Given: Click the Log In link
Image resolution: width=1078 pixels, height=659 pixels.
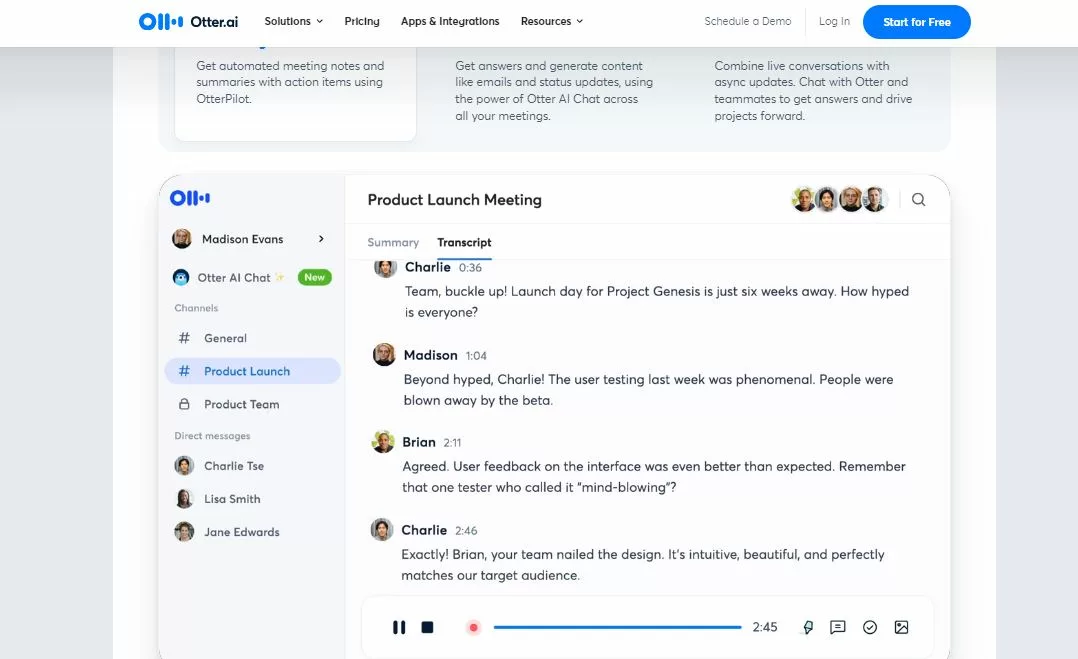Looking at the screenshot, I should click(834, 21).
